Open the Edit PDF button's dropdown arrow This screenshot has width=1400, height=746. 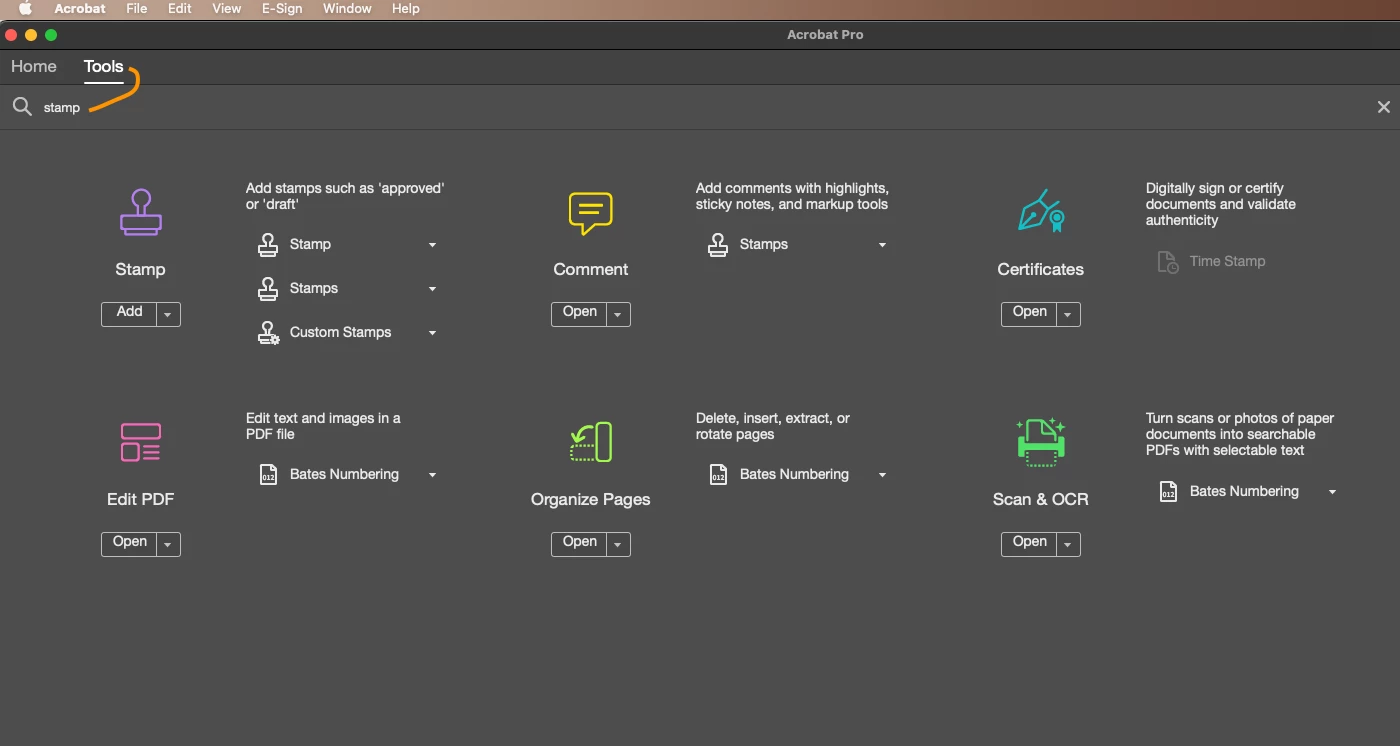click(169, 544)
